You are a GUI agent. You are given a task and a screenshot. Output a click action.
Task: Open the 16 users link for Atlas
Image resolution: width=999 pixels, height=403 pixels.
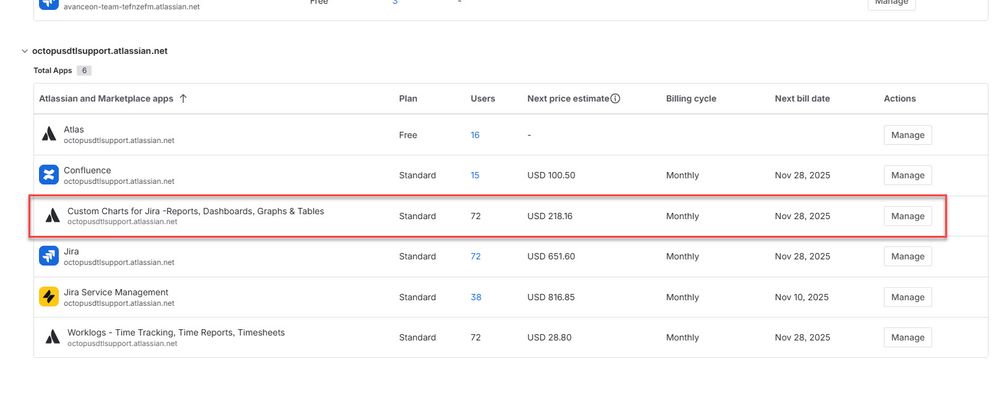(475, 135)
